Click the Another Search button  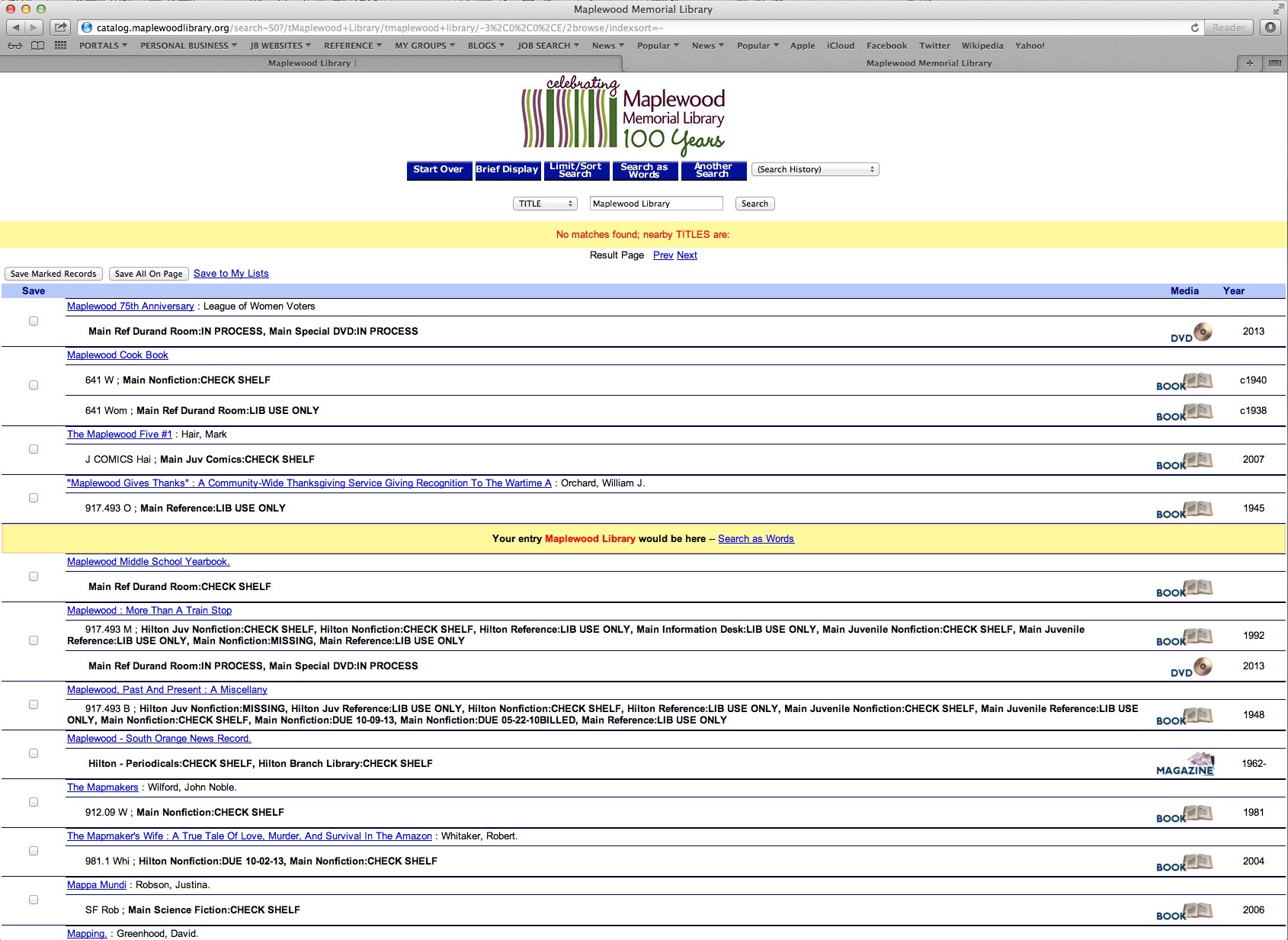click(713, 170)
